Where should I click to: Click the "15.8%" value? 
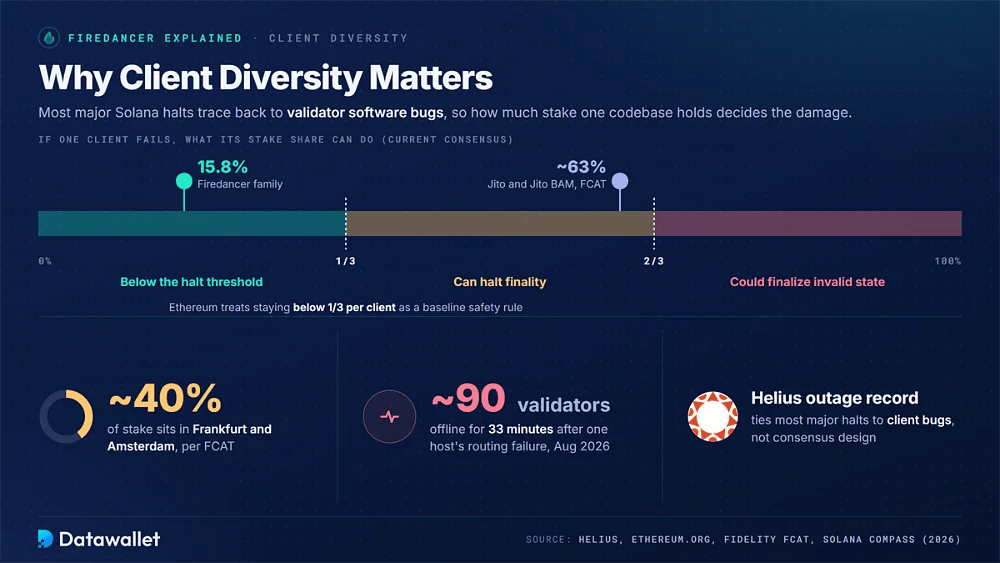click(x=222, y=166)
